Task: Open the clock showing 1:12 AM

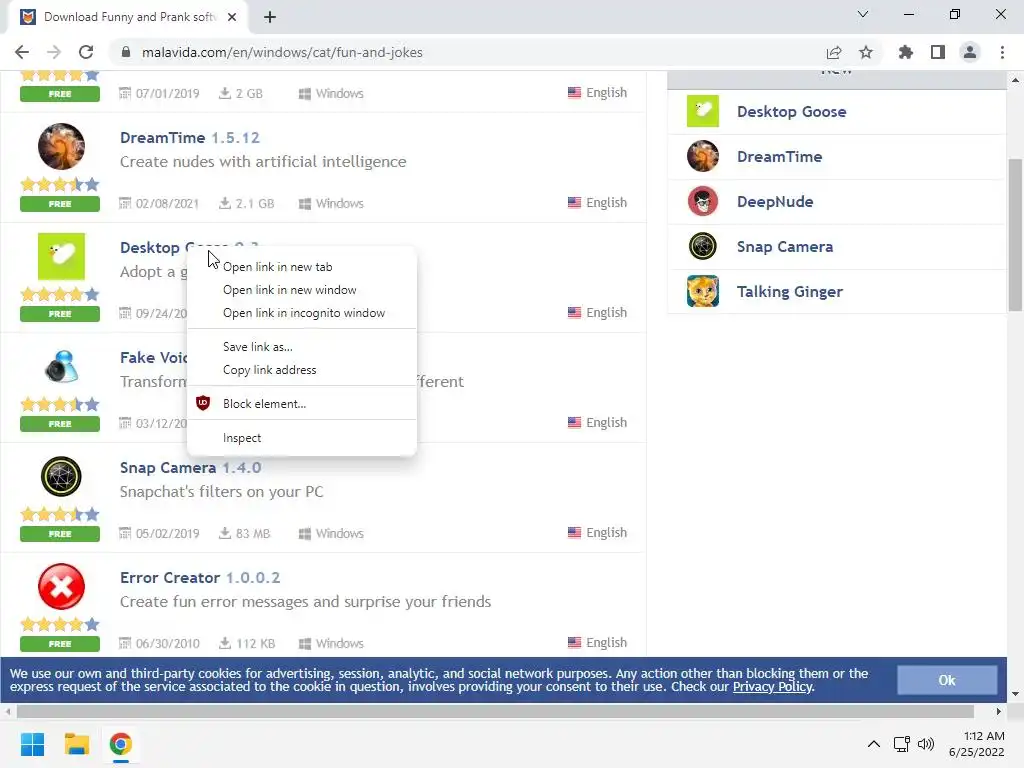Action: (977, 744)
